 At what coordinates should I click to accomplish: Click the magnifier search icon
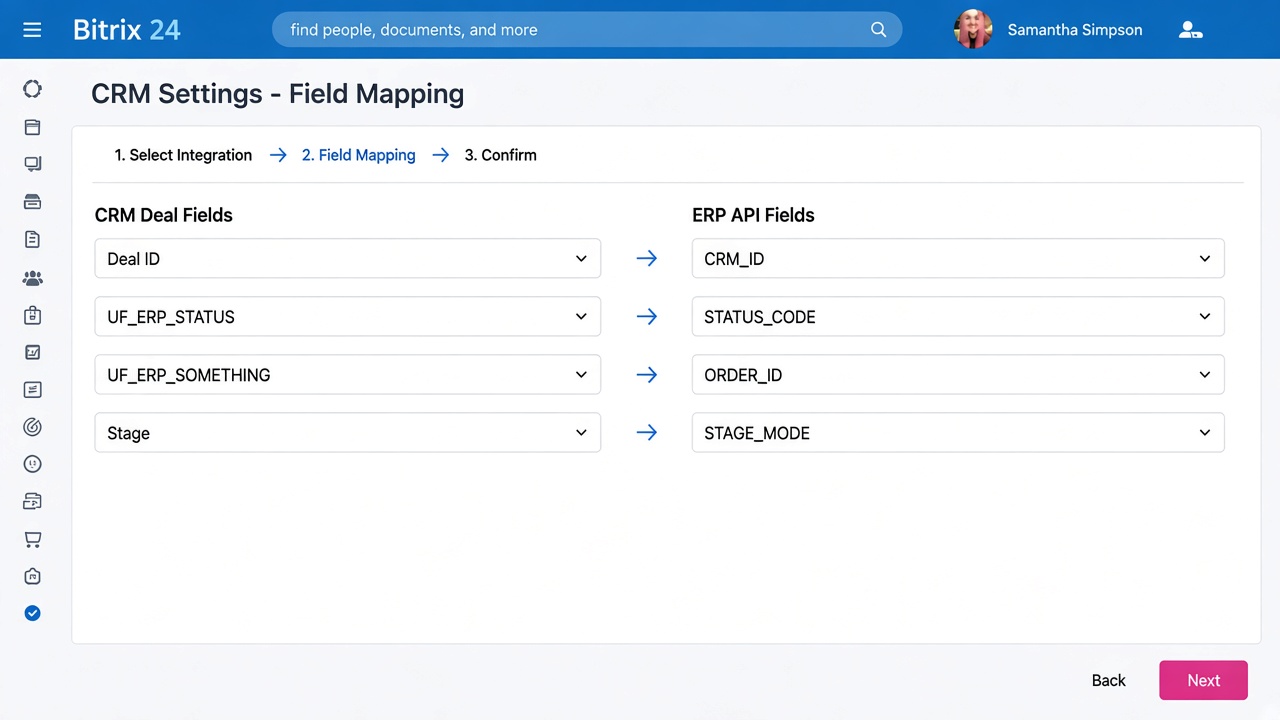click(x=878, y=30)
